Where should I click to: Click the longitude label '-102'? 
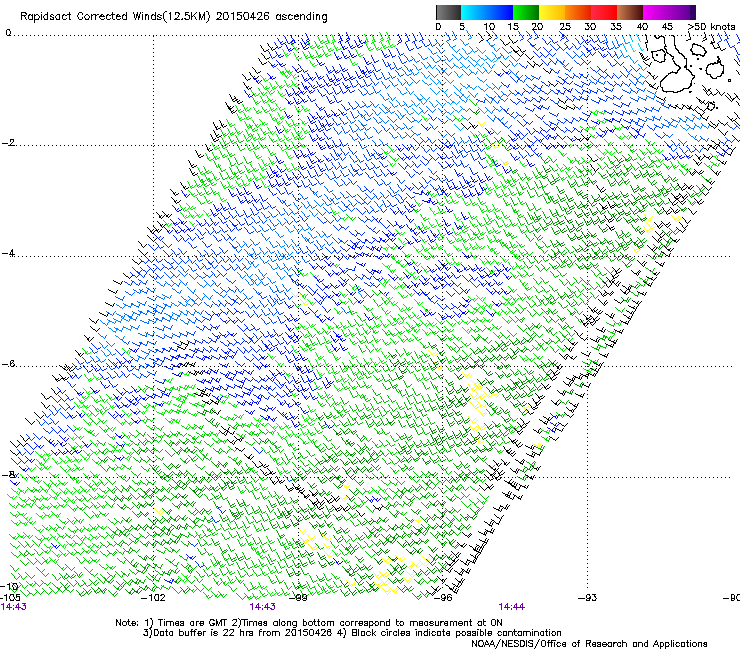tap(154, 598)
